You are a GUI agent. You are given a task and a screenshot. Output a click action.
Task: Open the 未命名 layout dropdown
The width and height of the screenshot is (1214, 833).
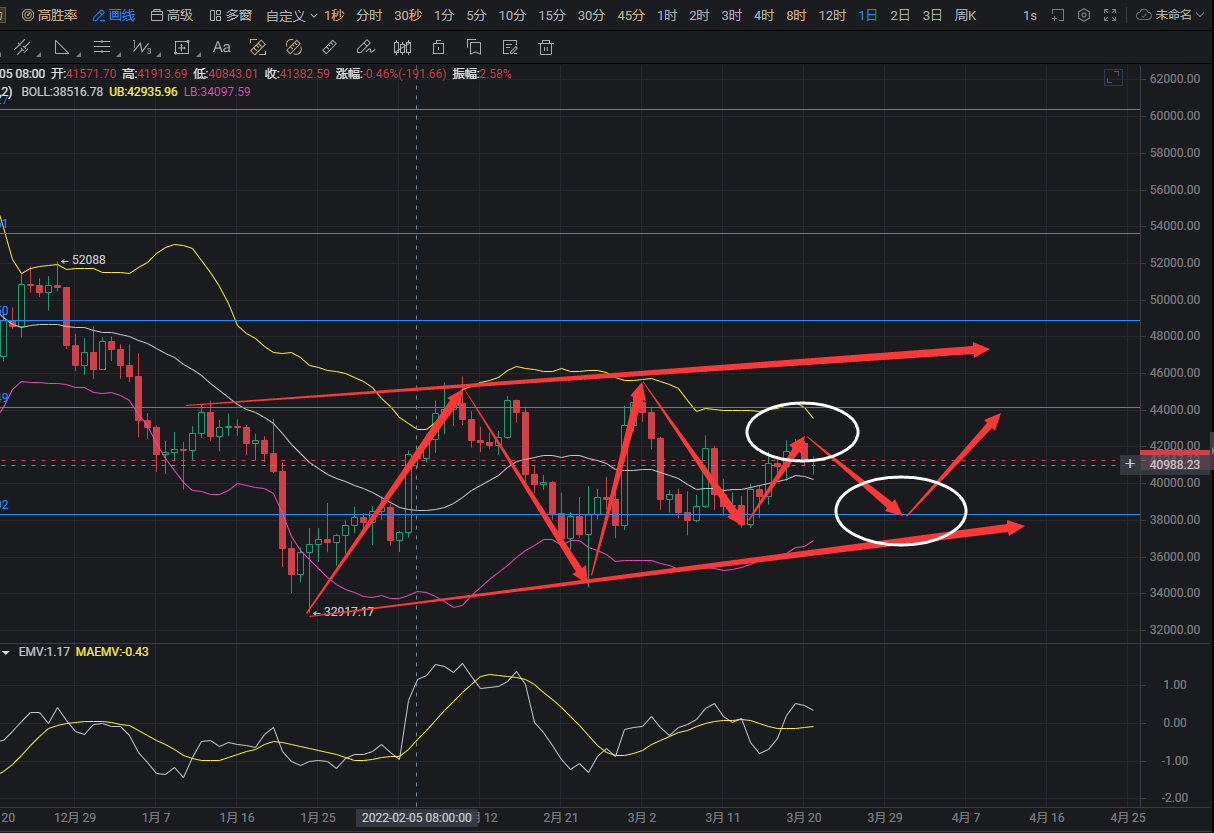coord(1173,15)
